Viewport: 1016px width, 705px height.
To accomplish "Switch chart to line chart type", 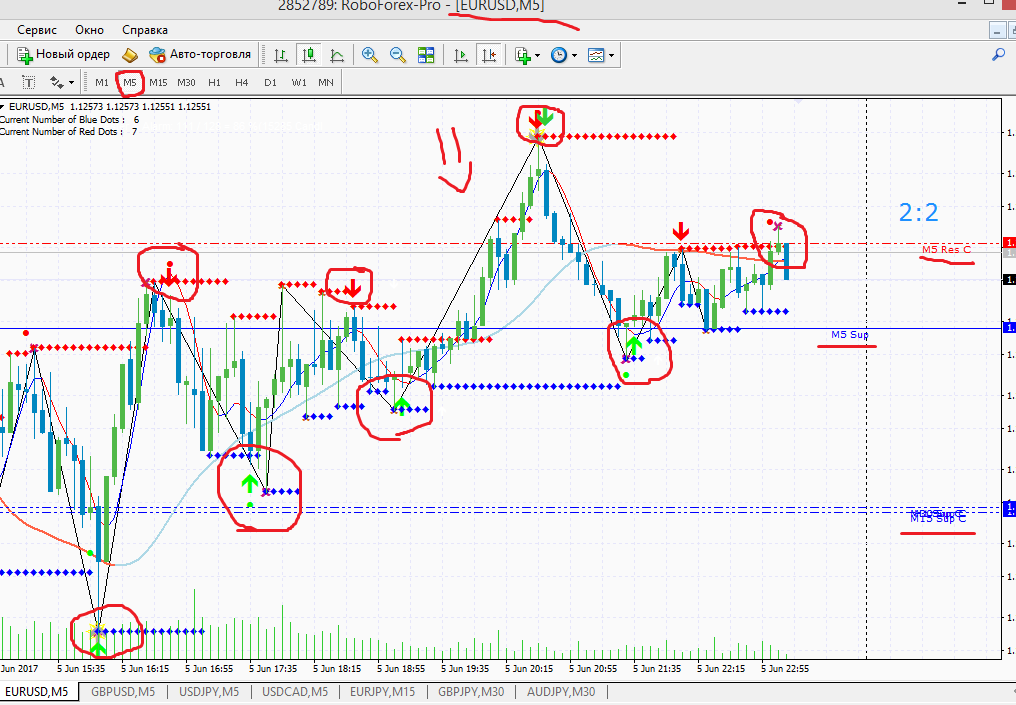I will pyautogui.click(x=337, y=55).
